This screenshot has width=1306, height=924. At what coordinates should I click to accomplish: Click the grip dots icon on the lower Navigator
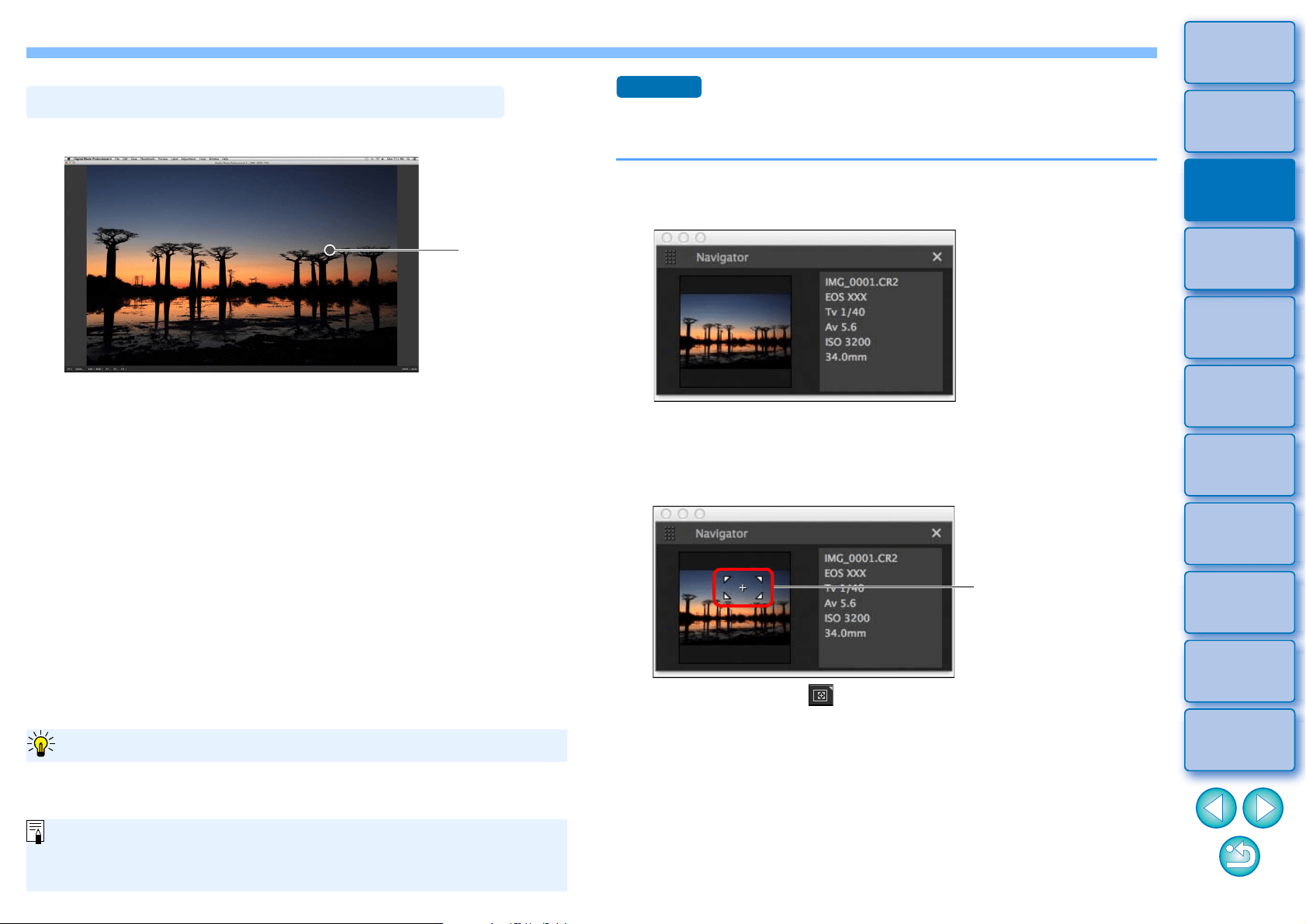[670, 533]
